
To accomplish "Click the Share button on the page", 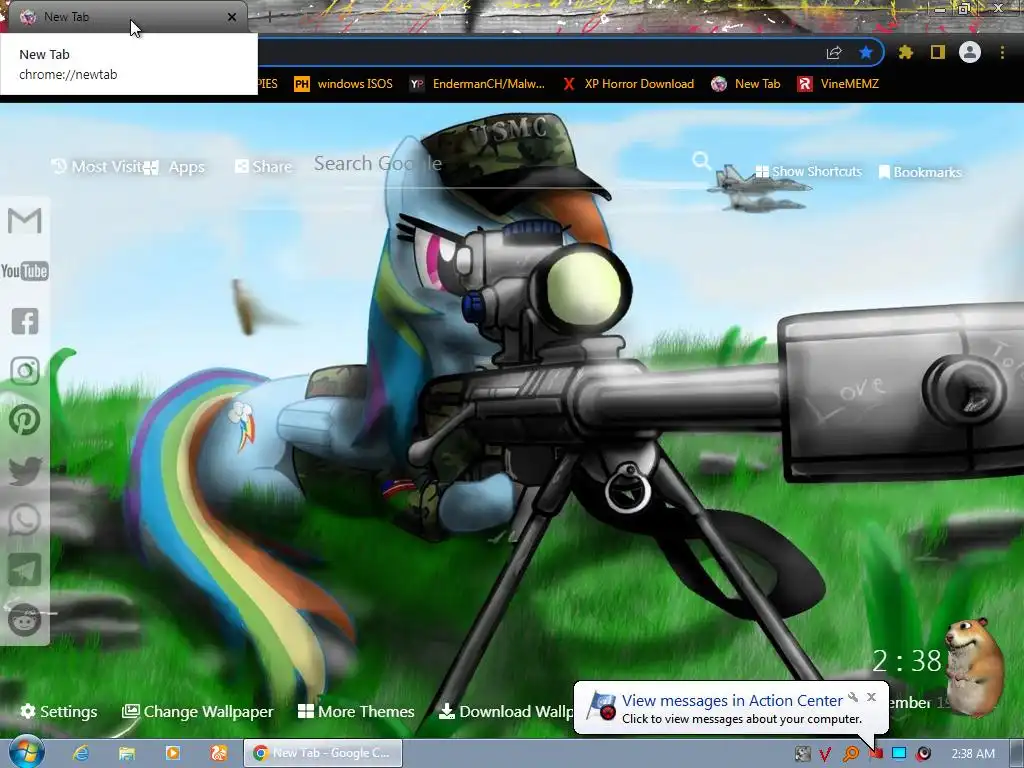I will [x=263, y=167].
